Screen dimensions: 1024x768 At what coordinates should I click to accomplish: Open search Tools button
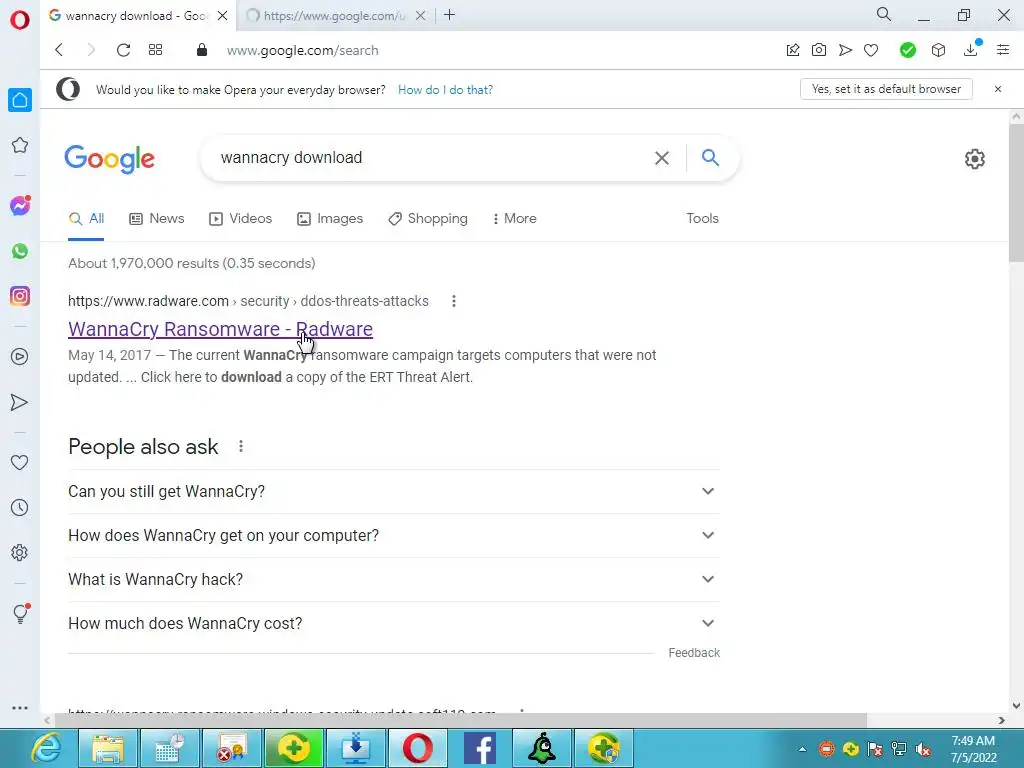(702, 219)
